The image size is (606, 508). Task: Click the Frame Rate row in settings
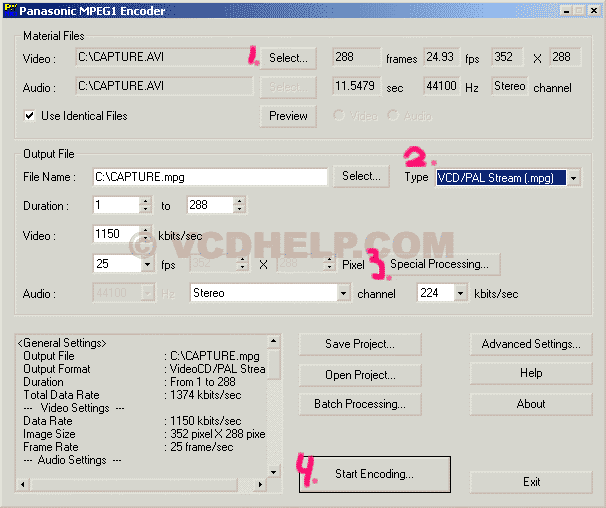click(x=128, y=447)
